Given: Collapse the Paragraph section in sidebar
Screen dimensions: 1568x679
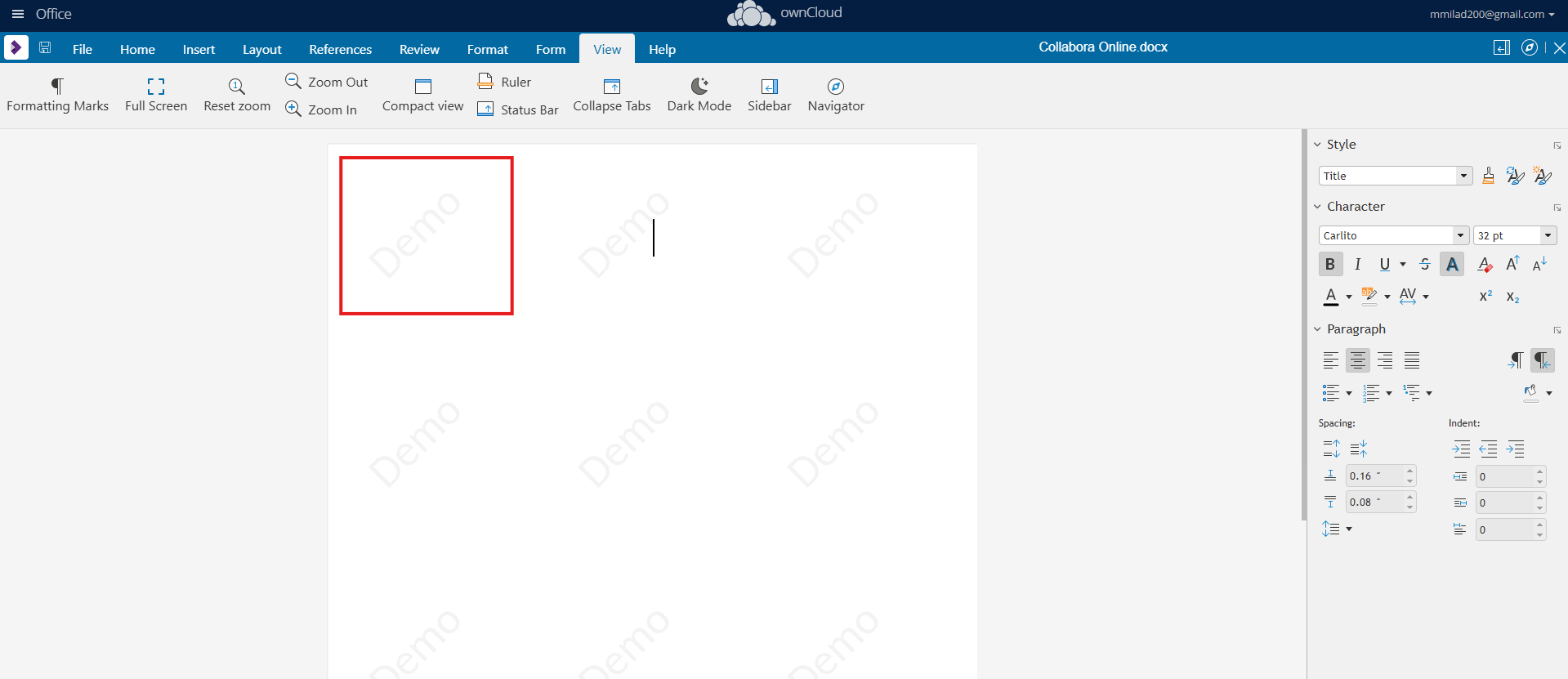Looking at the screenshot, I should (x=1317, y=329).
